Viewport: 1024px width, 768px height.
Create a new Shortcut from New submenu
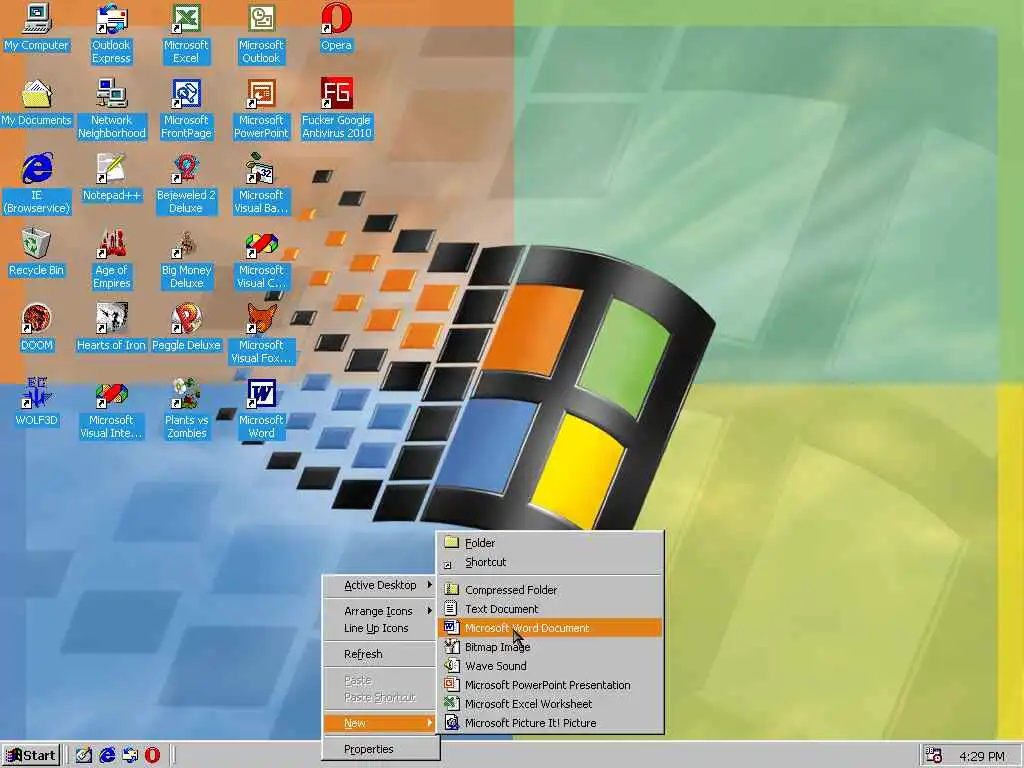click(551, 562)
